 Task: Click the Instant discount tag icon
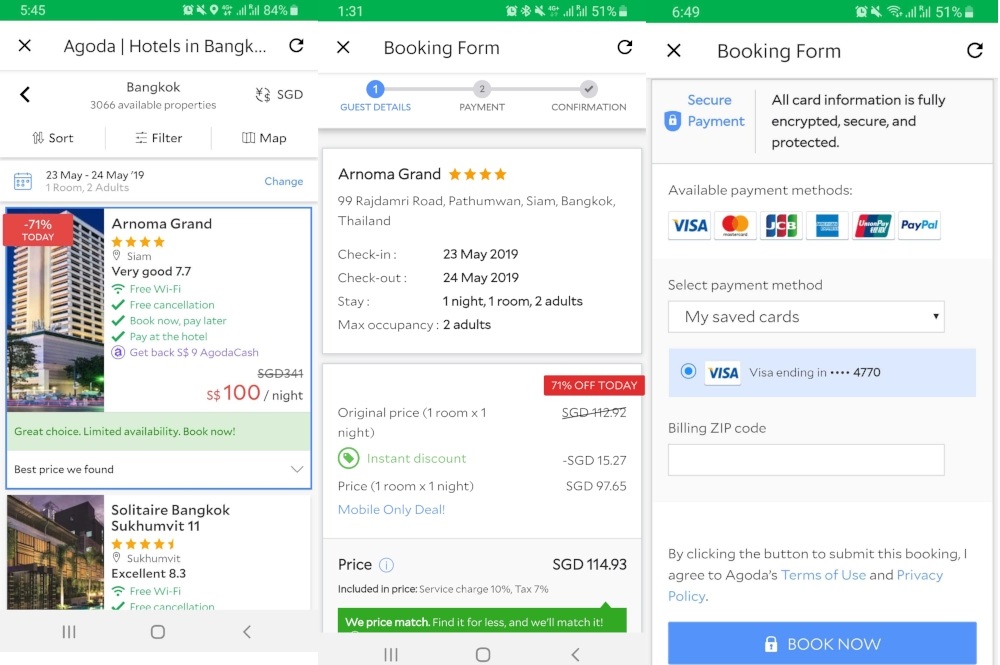348,458
